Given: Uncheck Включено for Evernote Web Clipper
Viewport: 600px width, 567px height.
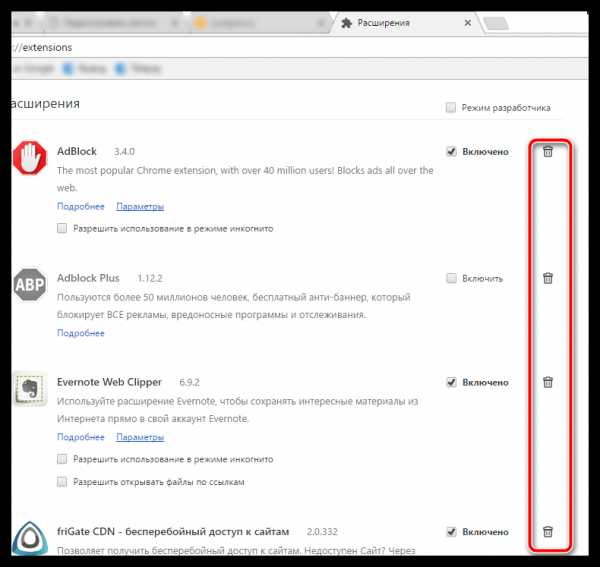Looking at the screenshot, I should [452, 382].
